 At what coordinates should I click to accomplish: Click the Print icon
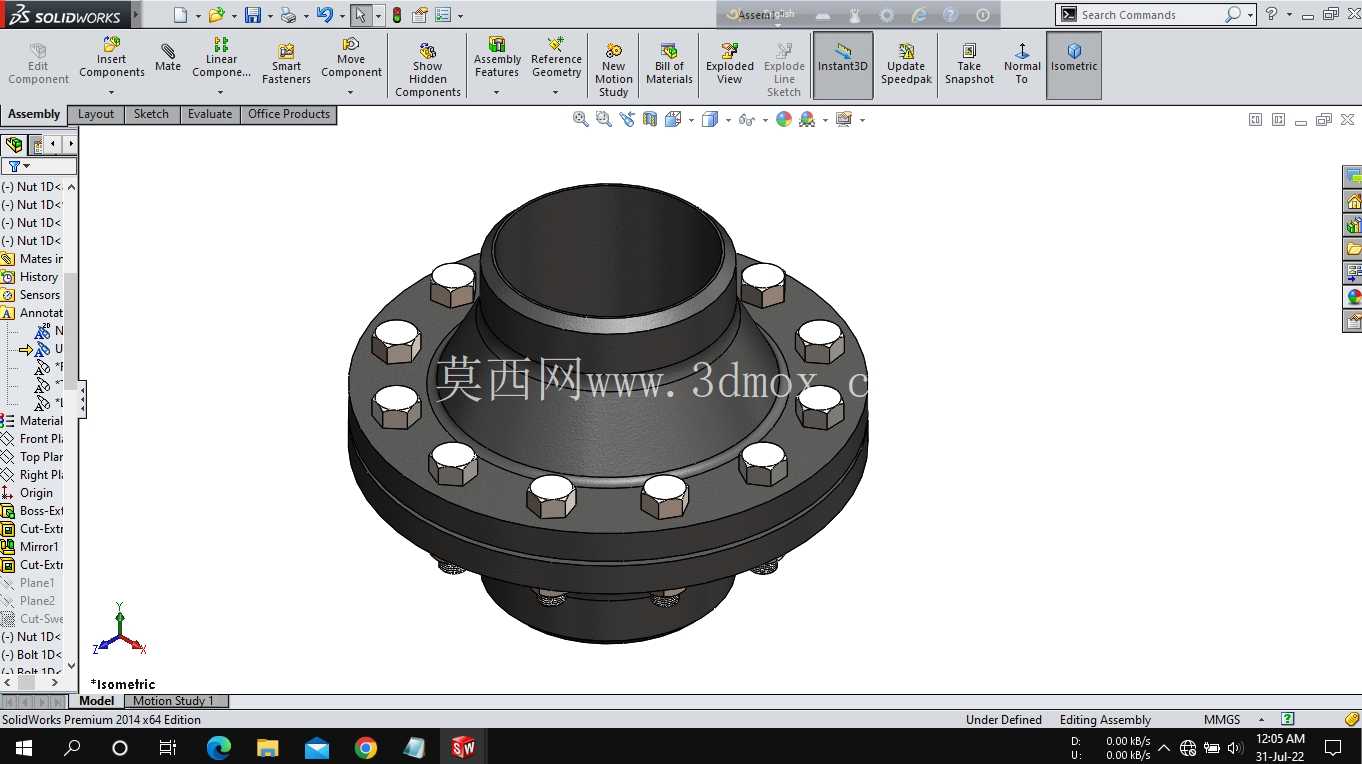coord(288,15)
